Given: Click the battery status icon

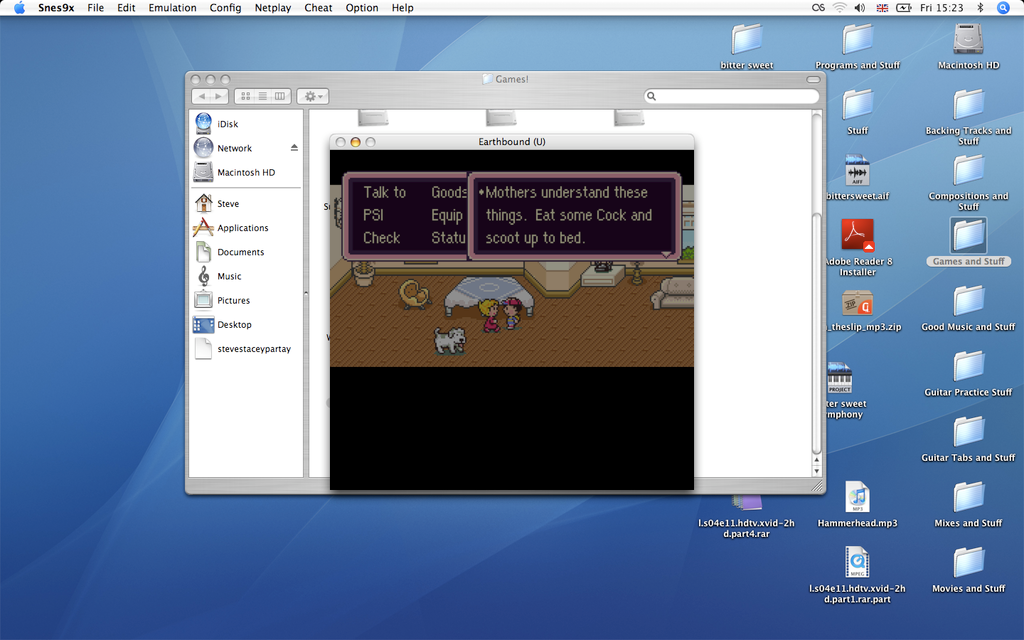Looking at the screenshot, I should point(904,8).
